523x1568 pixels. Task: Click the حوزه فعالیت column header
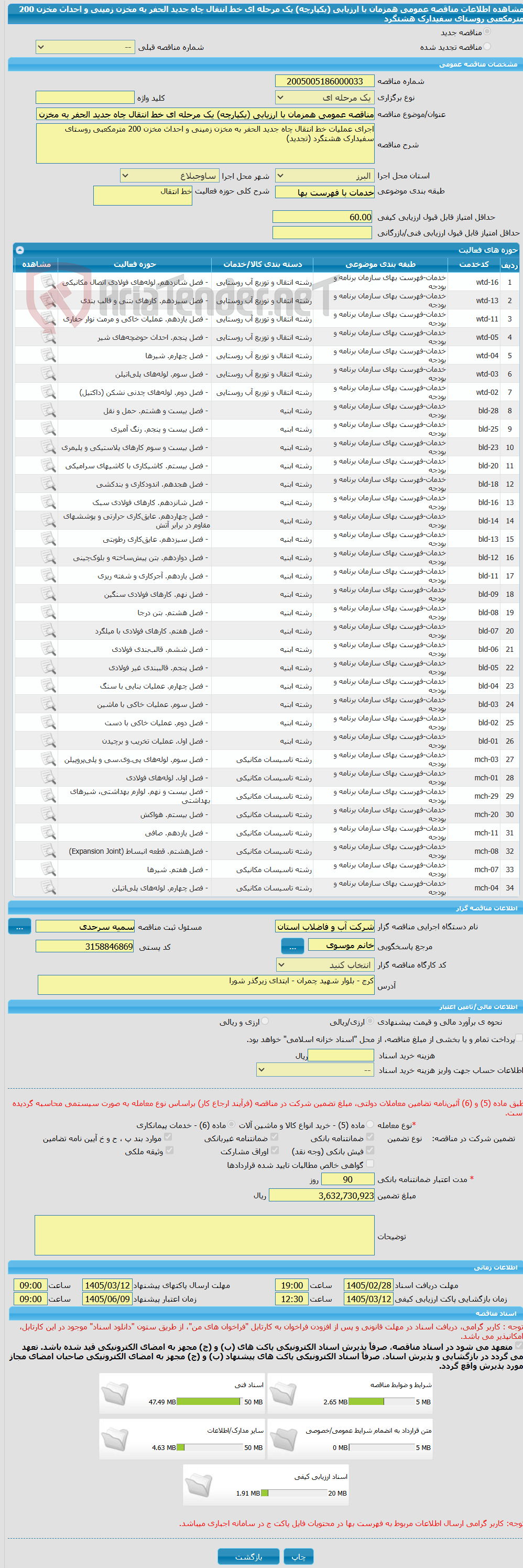[x=135, y=264]
